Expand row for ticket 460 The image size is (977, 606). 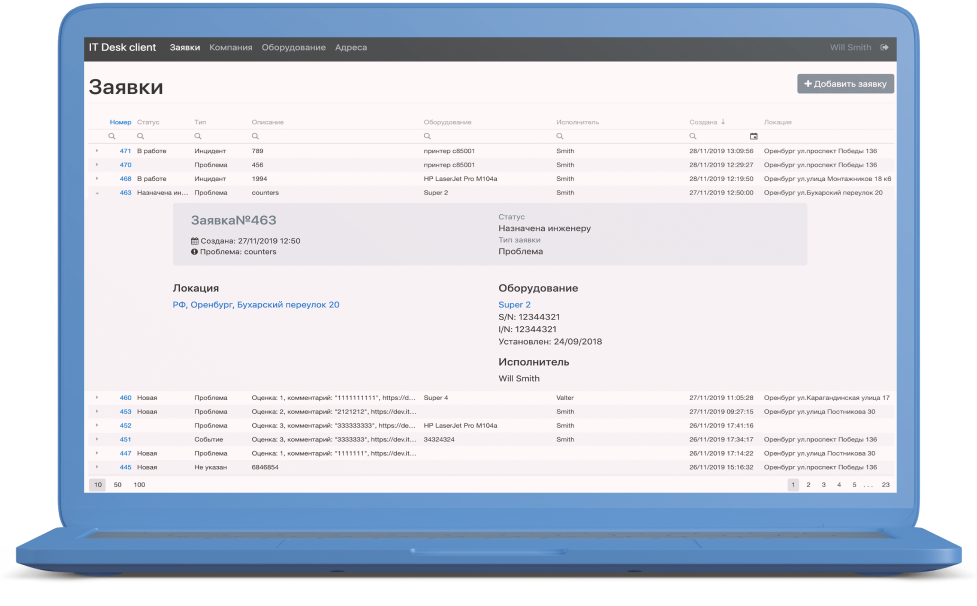point(97,398)
